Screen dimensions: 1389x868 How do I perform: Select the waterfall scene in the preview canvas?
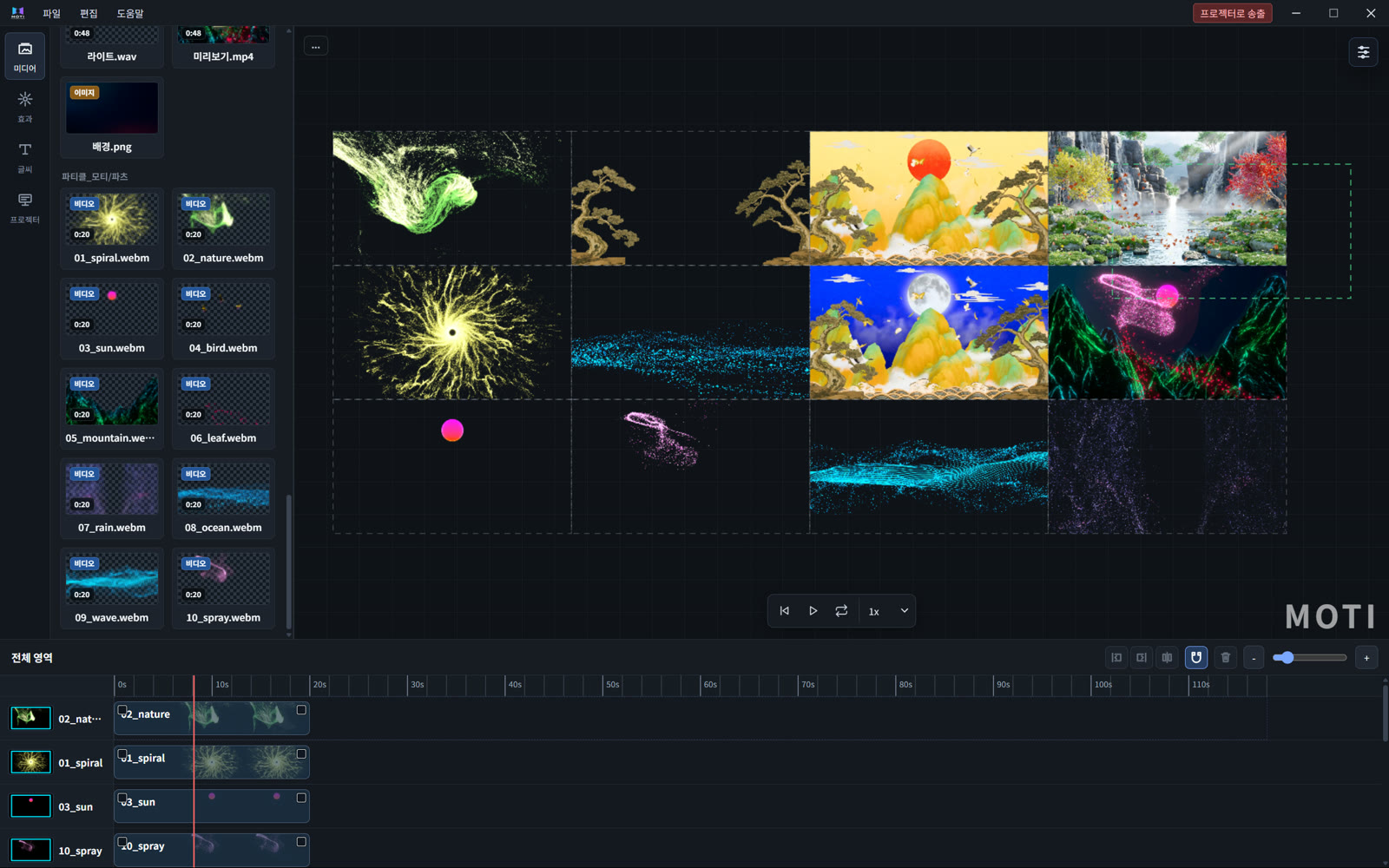point(1168,199)
